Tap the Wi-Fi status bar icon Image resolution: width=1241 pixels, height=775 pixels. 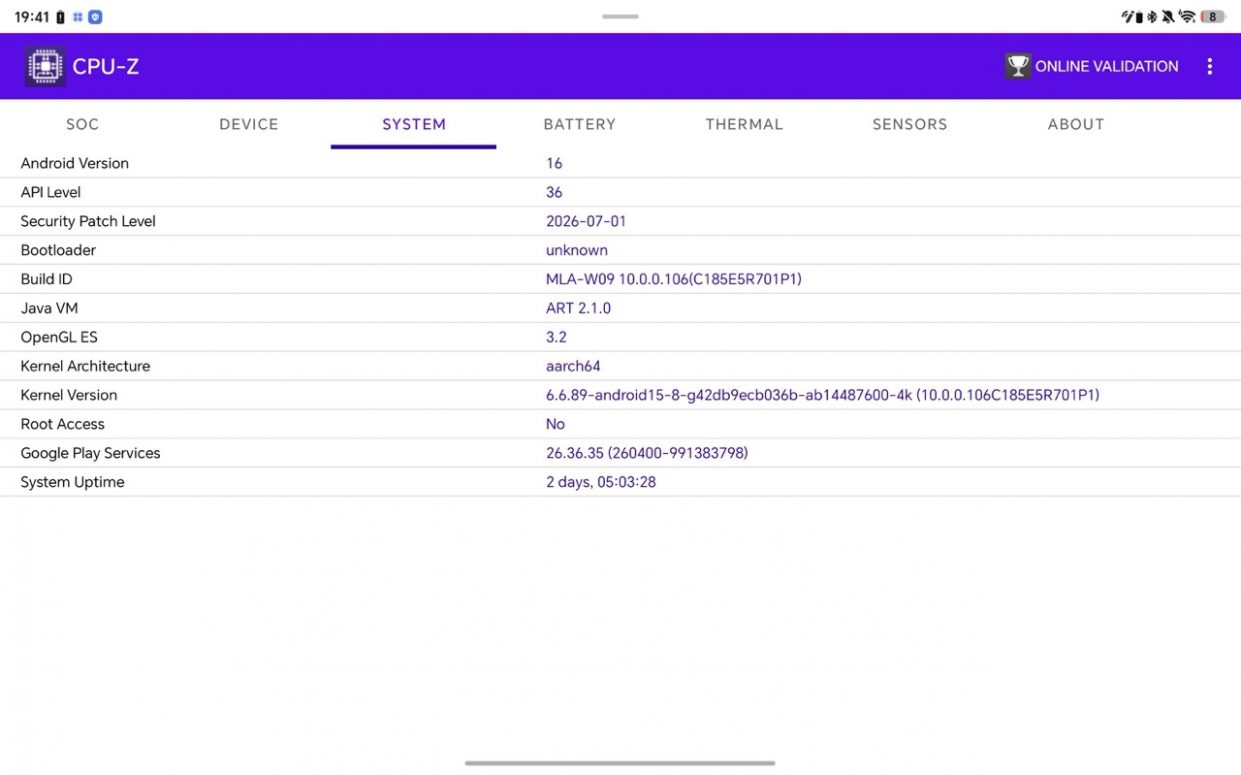[1187, 16]
